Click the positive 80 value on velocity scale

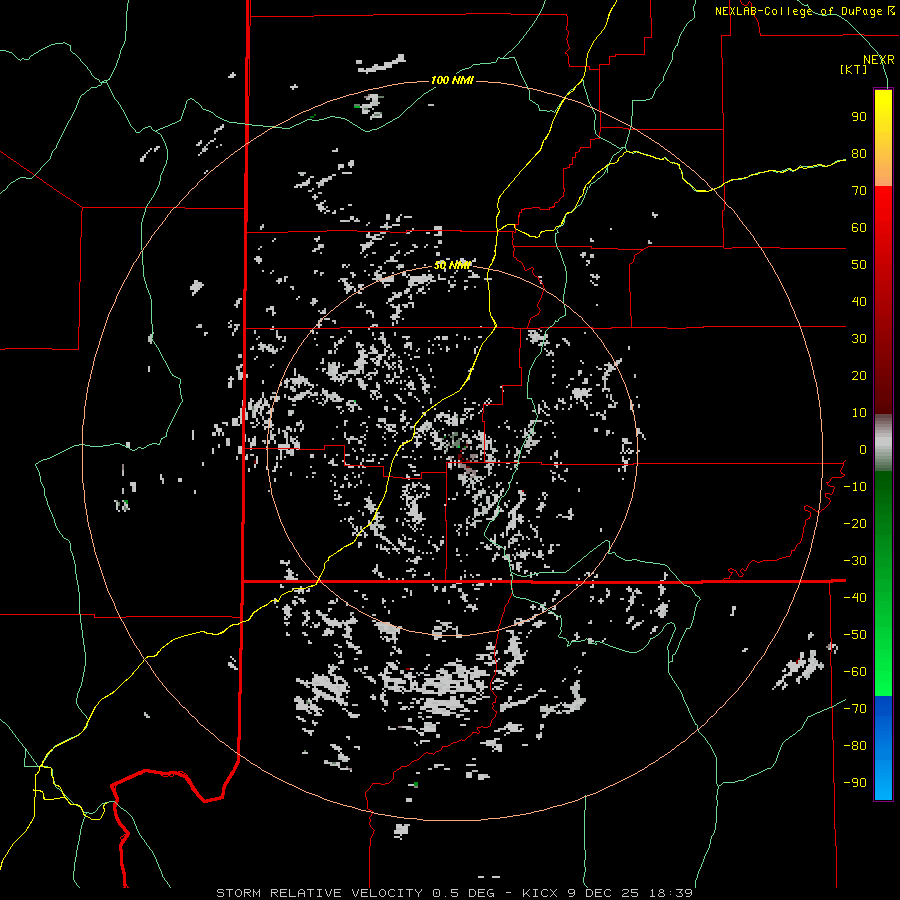pos(859,153)
